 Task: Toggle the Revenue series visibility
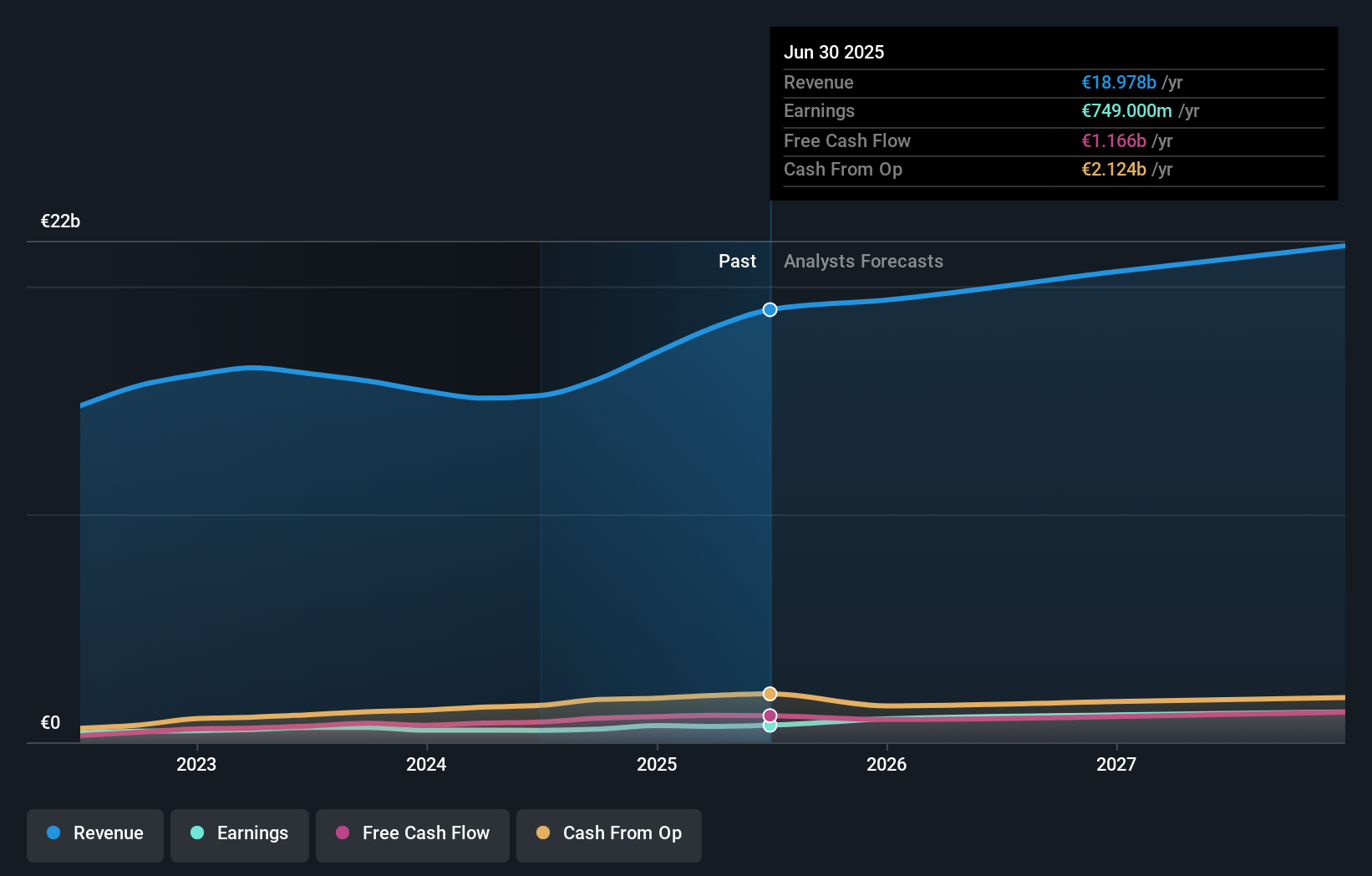click(94, 833)
